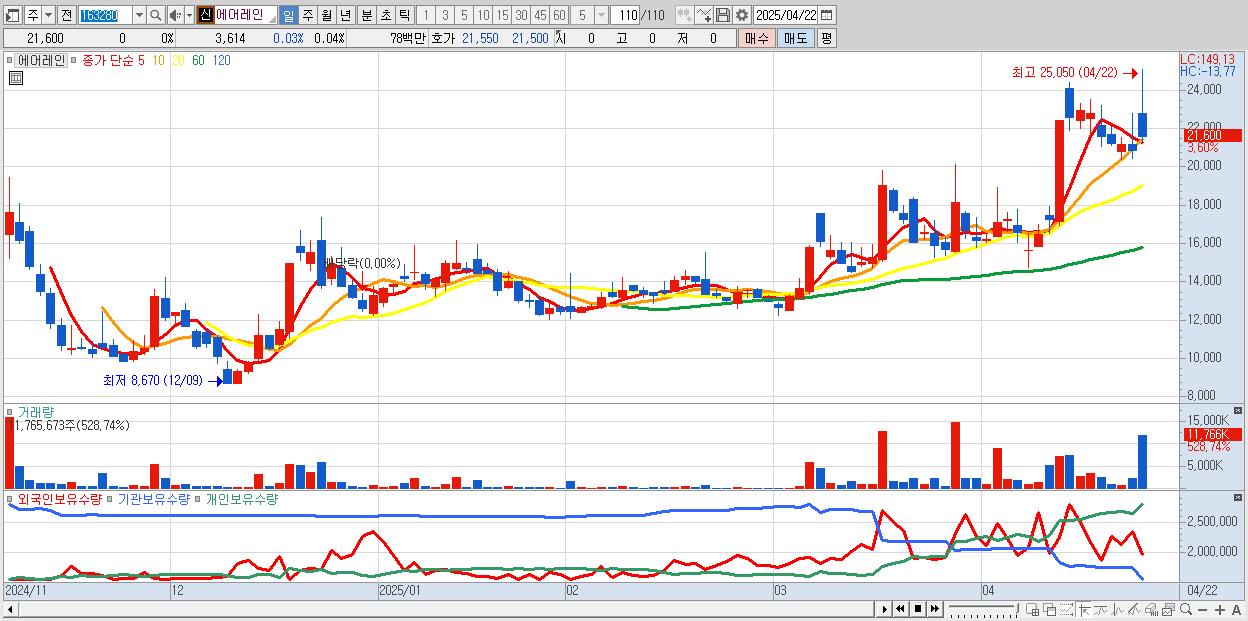
Task: Select the 일 (daily) period toggle
Action: 288,16
